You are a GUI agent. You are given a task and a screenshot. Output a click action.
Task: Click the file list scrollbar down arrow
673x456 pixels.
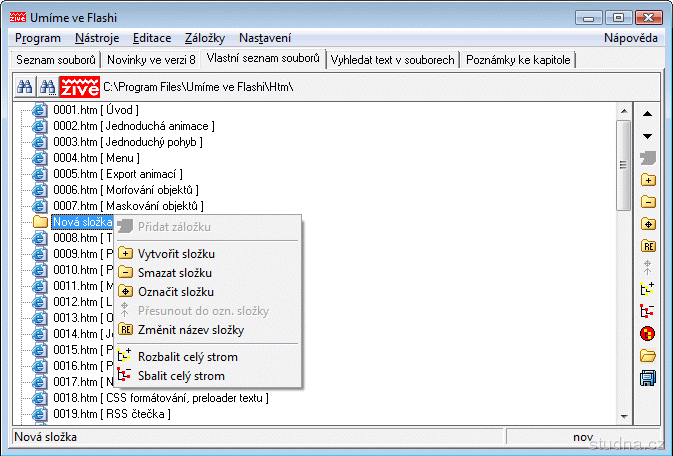pyautogui.click(x=624, y=416)
